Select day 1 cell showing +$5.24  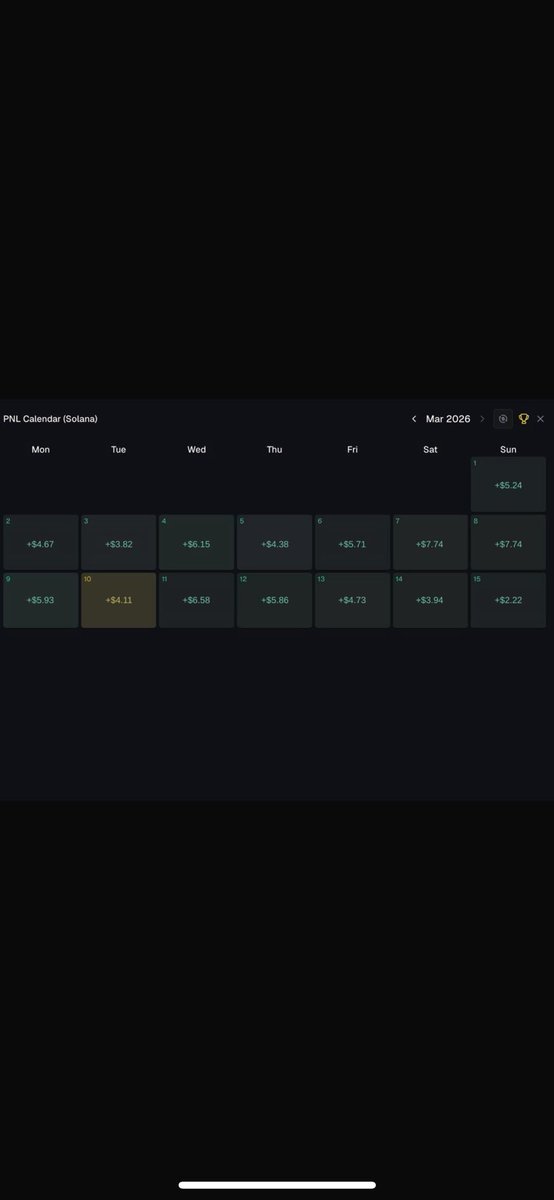click(x=508, y=485)
